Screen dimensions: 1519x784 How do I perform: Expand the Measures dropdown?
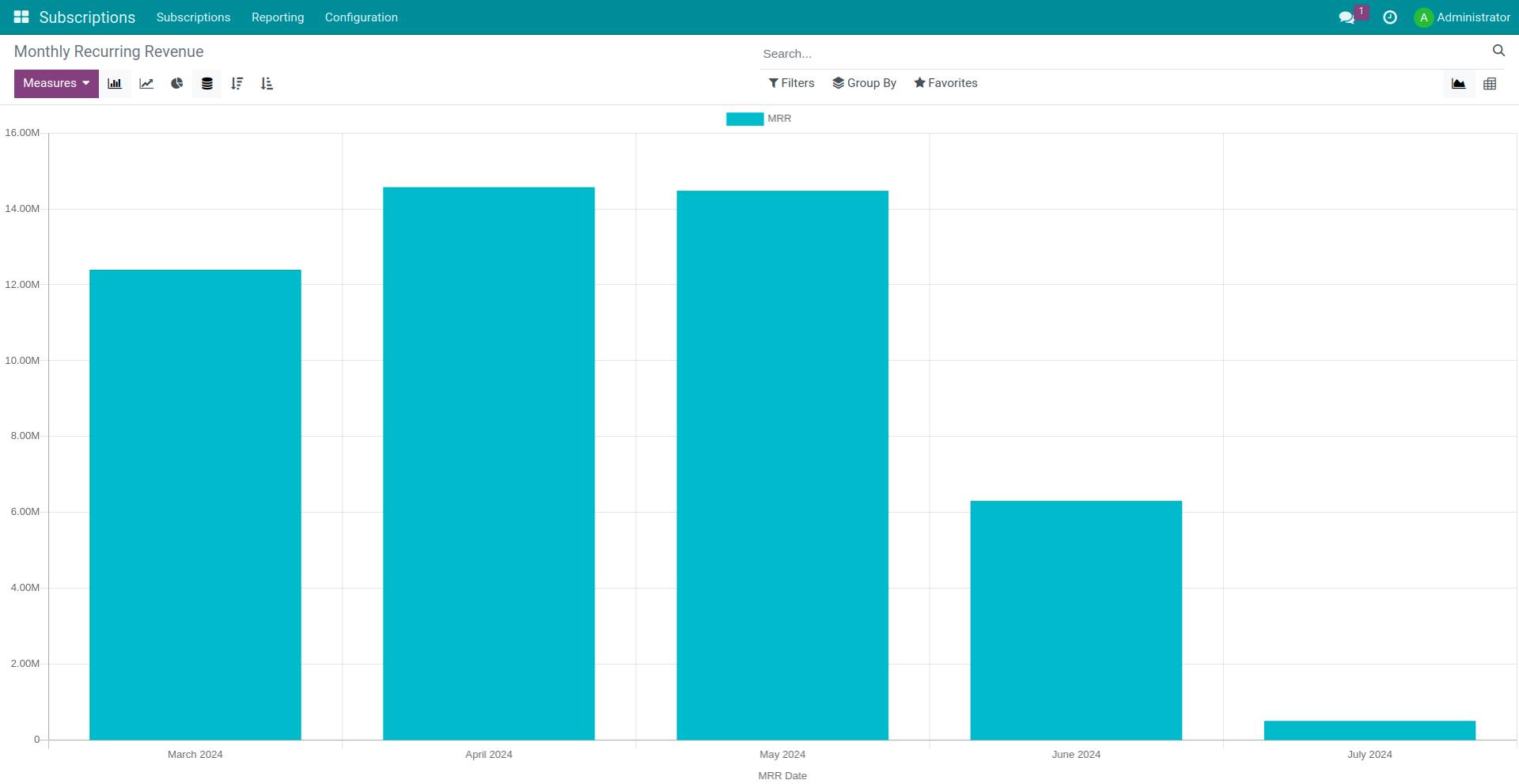(56, 84)
